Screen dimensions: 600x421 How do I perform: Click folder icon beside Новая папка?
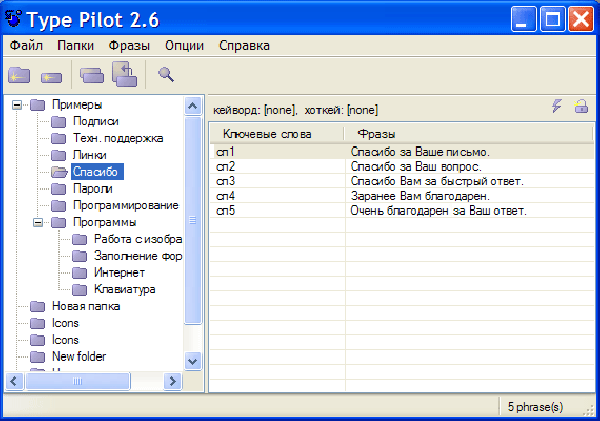click(x=38, y=306)
